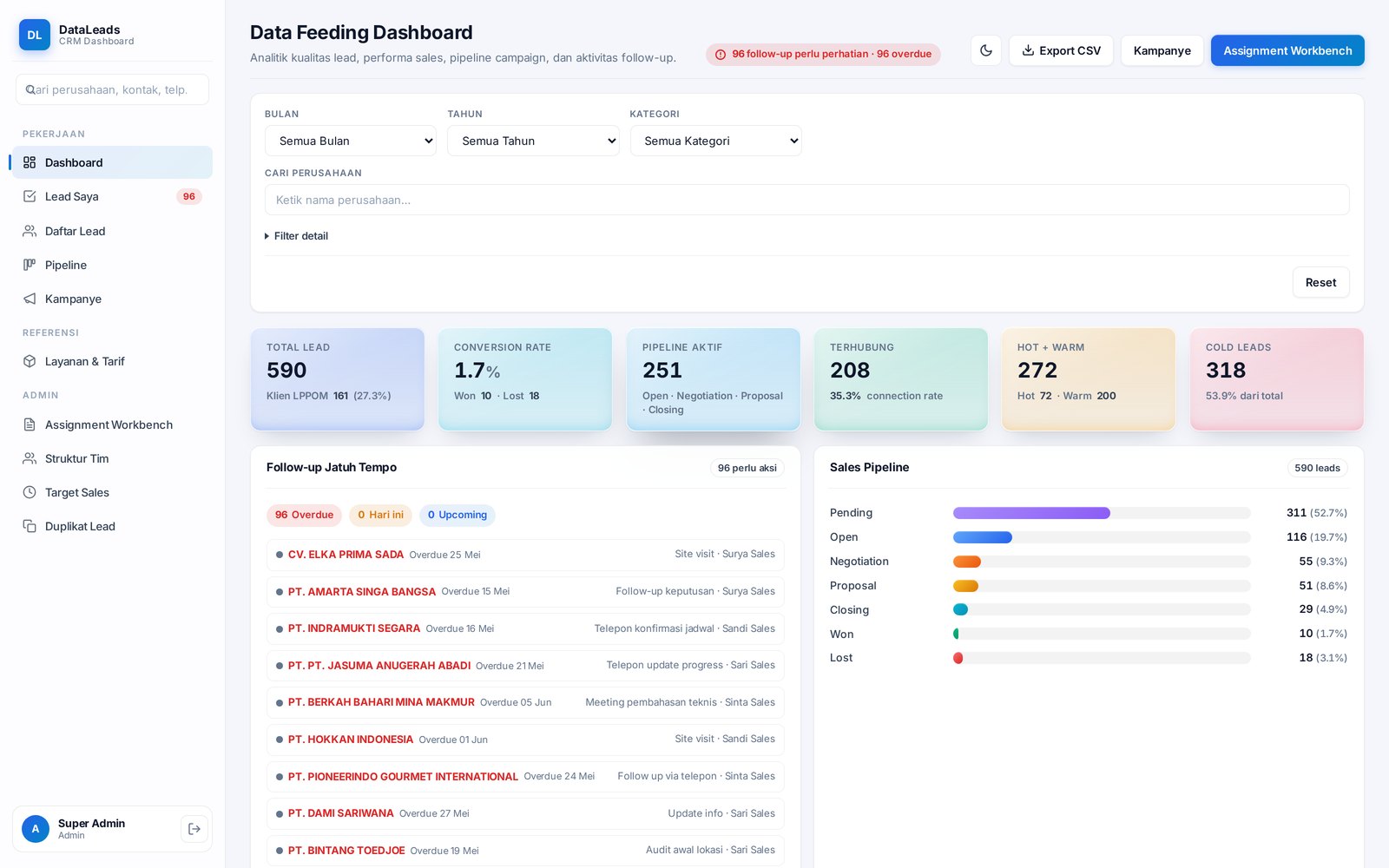Expand the Filter detail section
The width and height of the screenshot is (1389, 868).
297,236
